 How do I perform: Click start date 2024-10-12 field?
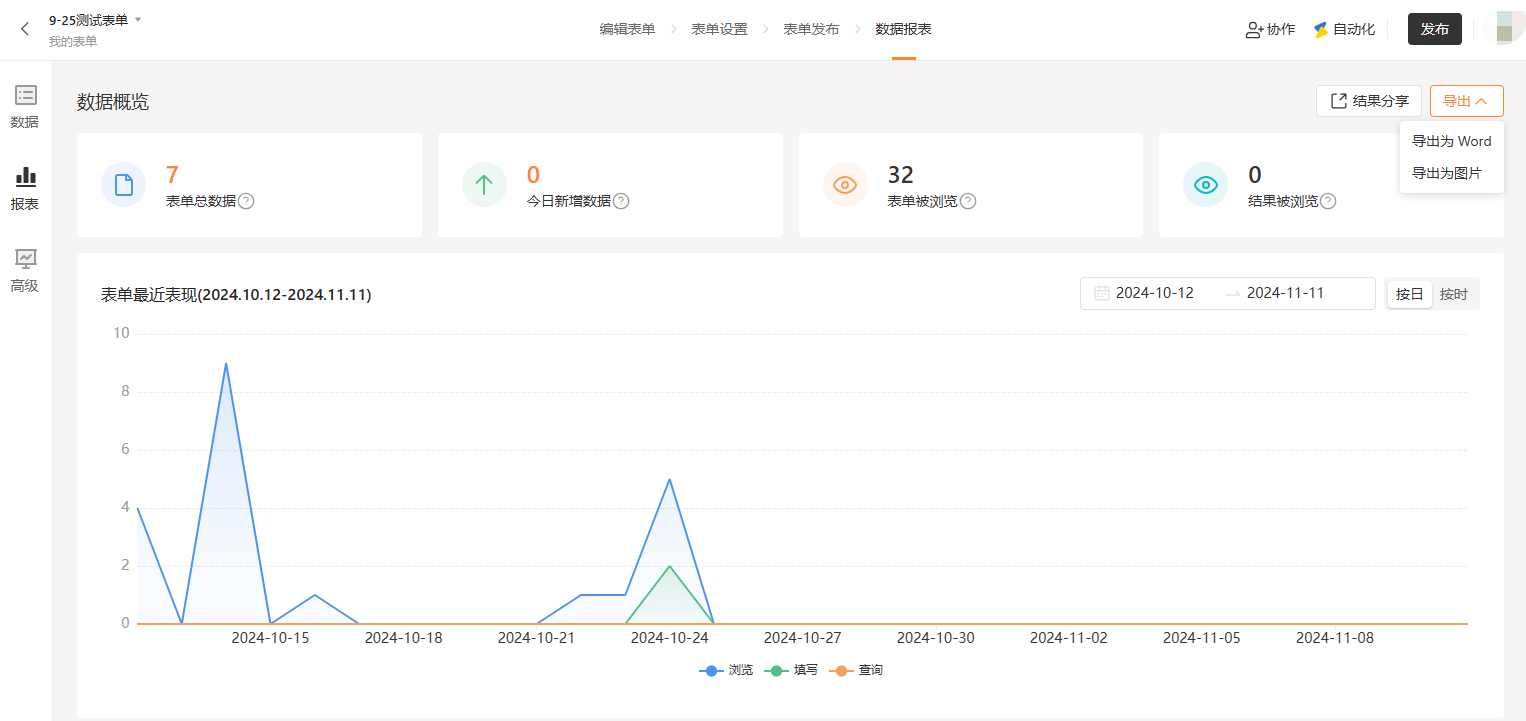[1154, 293]
